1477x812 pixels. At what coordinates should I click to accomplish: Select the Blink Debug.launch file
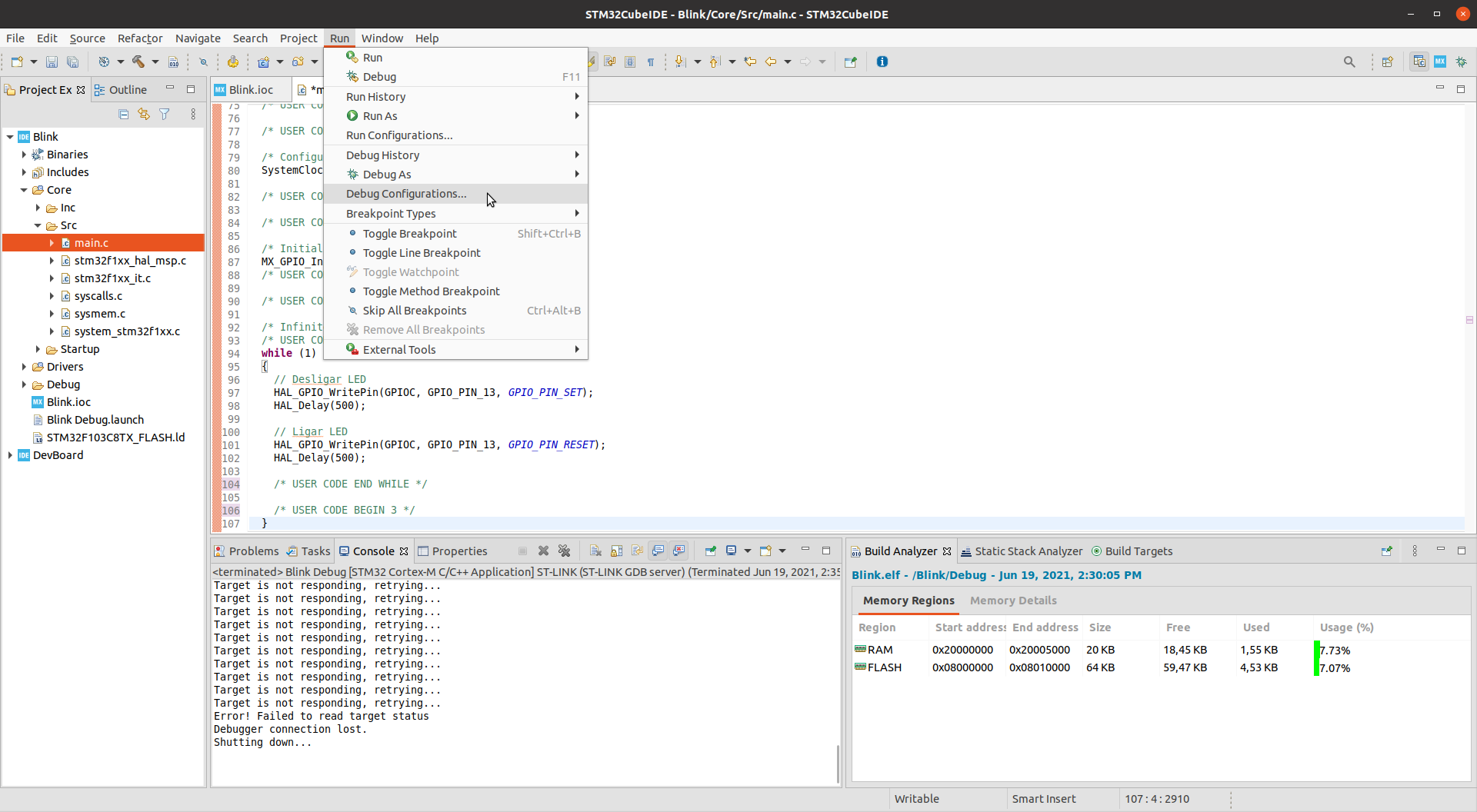[88, 420]
